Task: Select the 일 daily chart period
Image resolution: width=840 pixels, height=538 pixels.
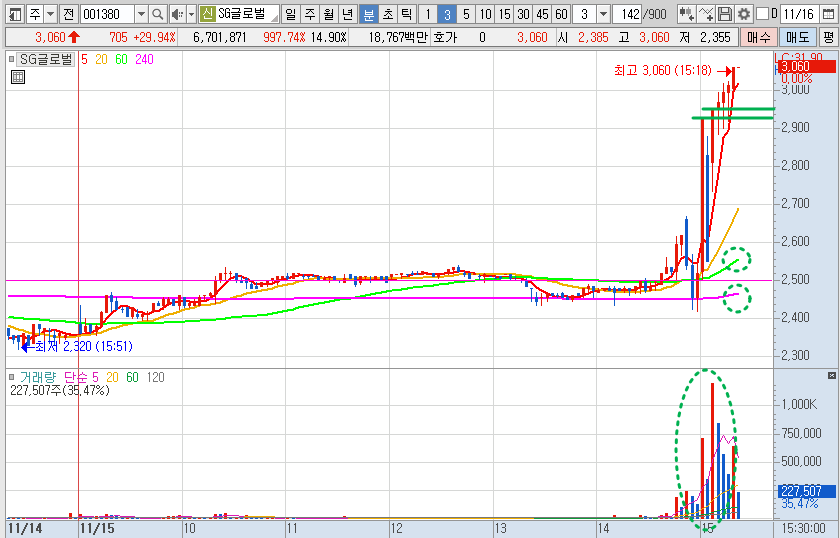Action: tap(290, 14)
